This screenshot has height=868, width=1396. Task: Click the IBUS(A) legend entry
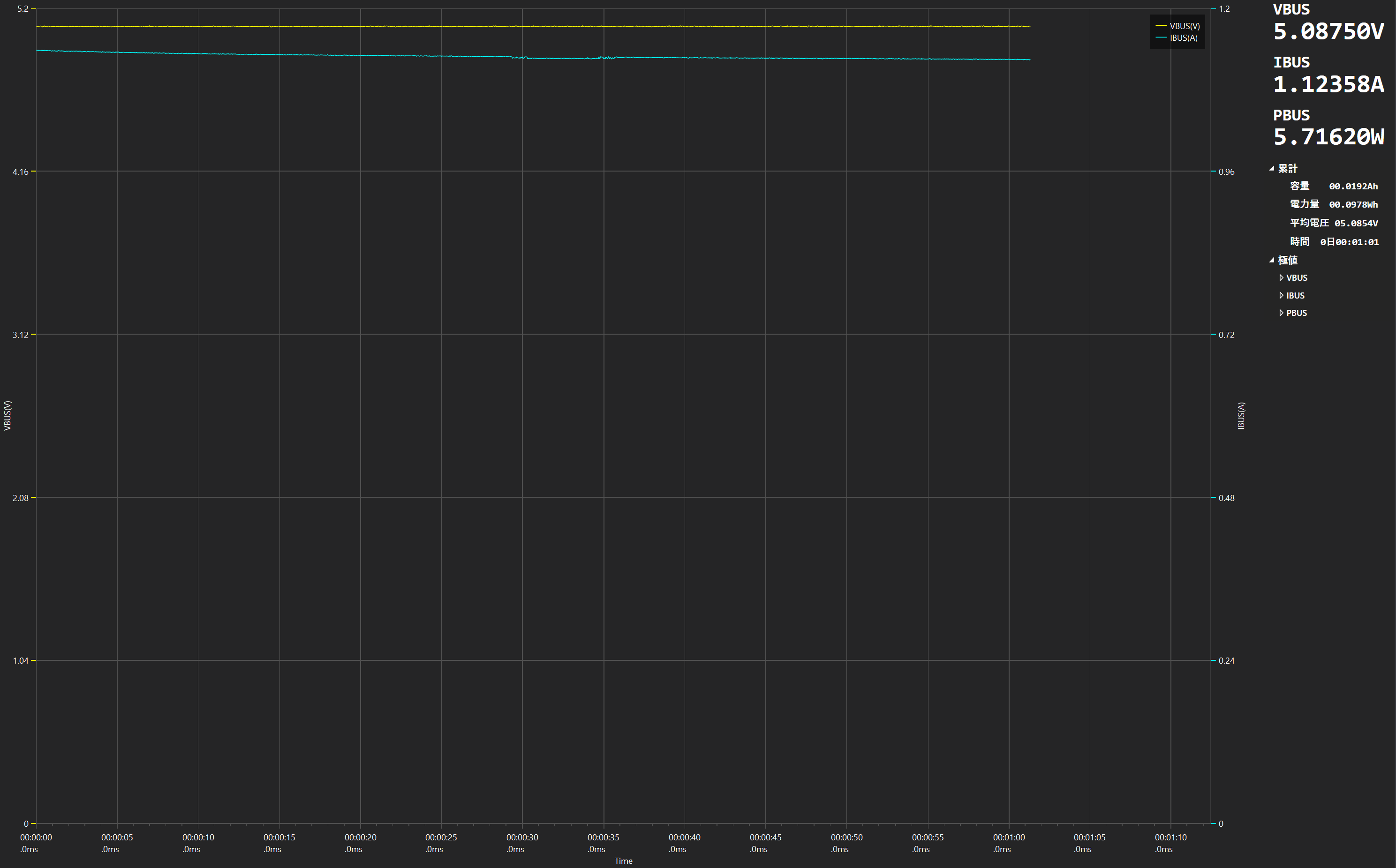coord(1177,38)
